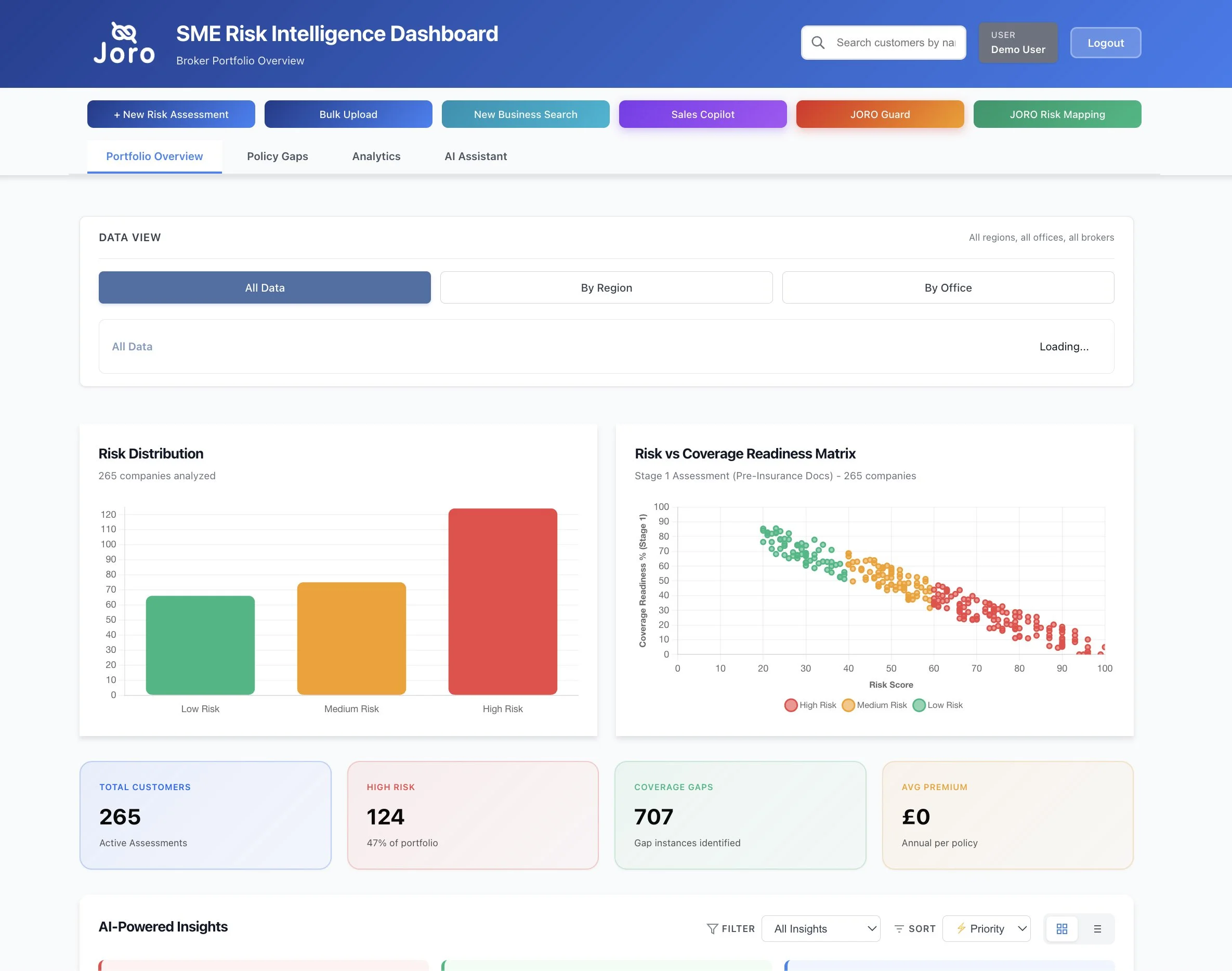Open the Priority sort dropdown
1232x971 pixels.
pyautogui.click(x=987, y=928)
